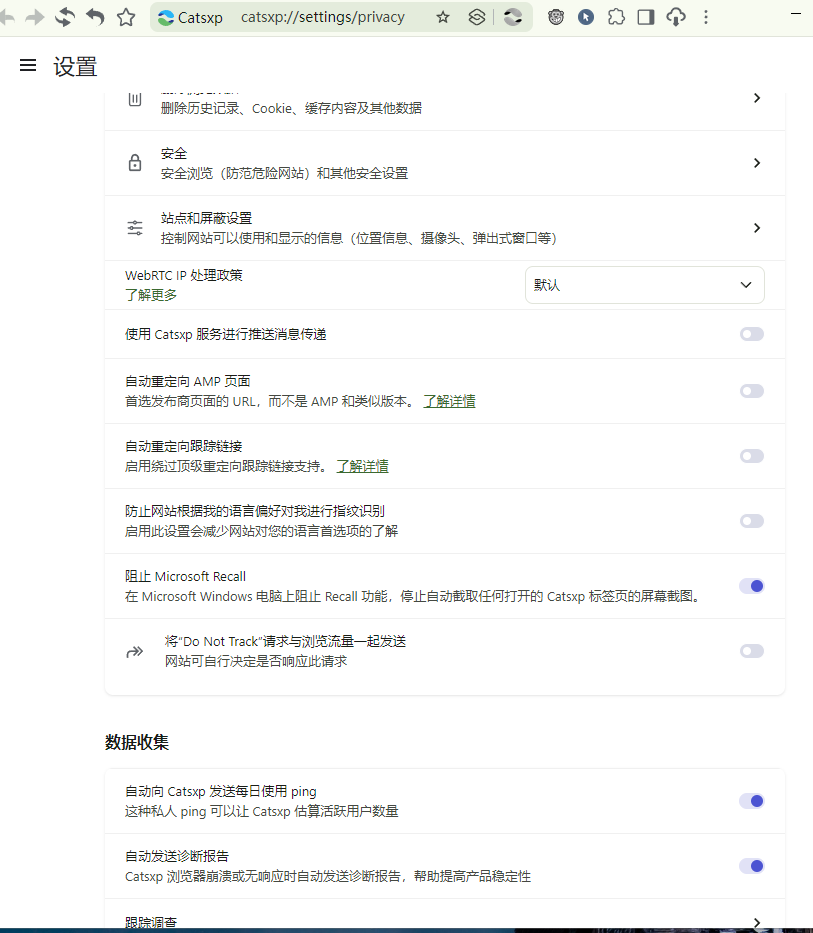打开浏览器的三点菜单
The height and width of the screenshot is (933, 813).
point(706,17)
